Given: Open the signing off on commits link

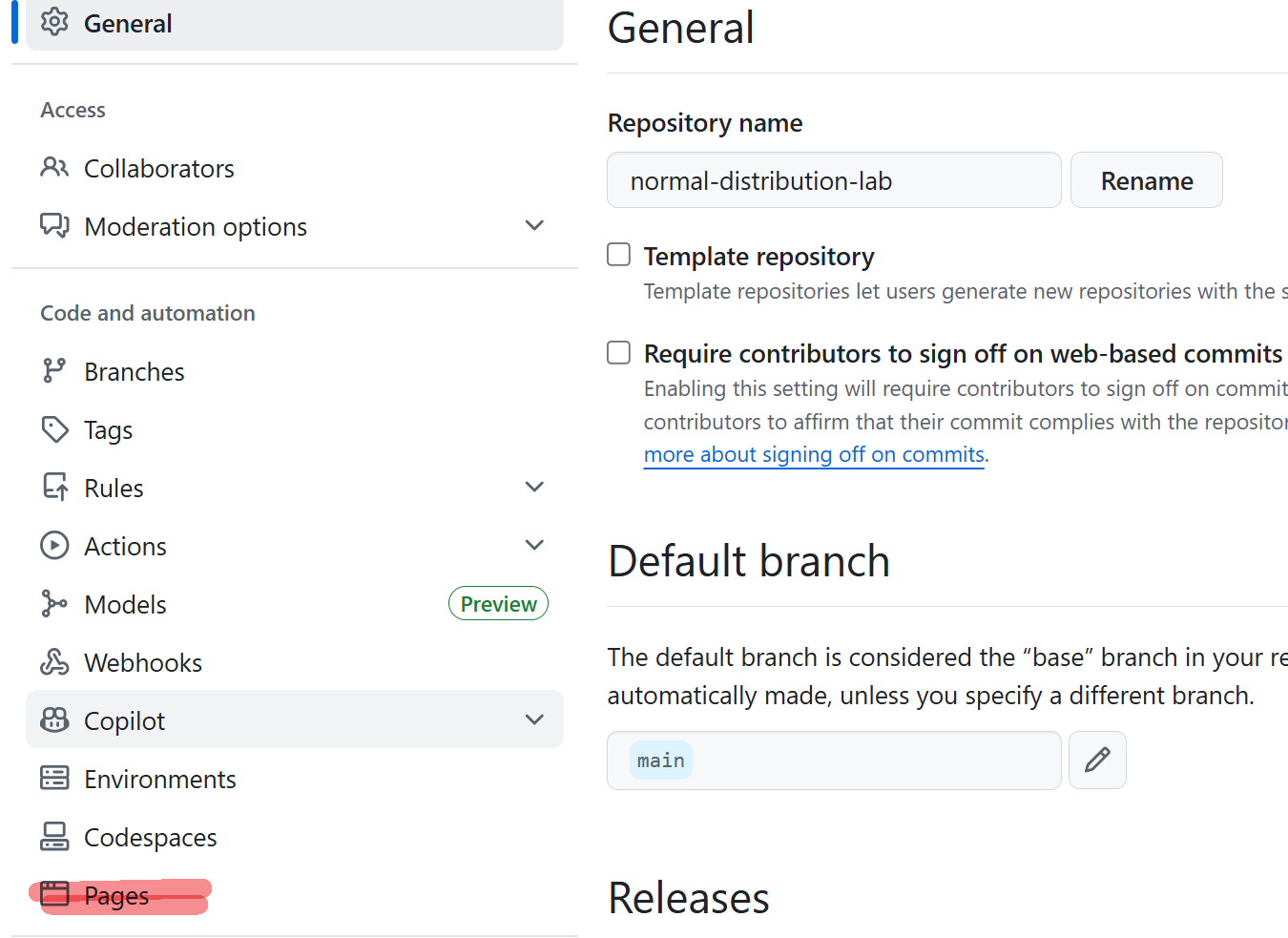Looking at the screenshot, I should tap(814, 455).
